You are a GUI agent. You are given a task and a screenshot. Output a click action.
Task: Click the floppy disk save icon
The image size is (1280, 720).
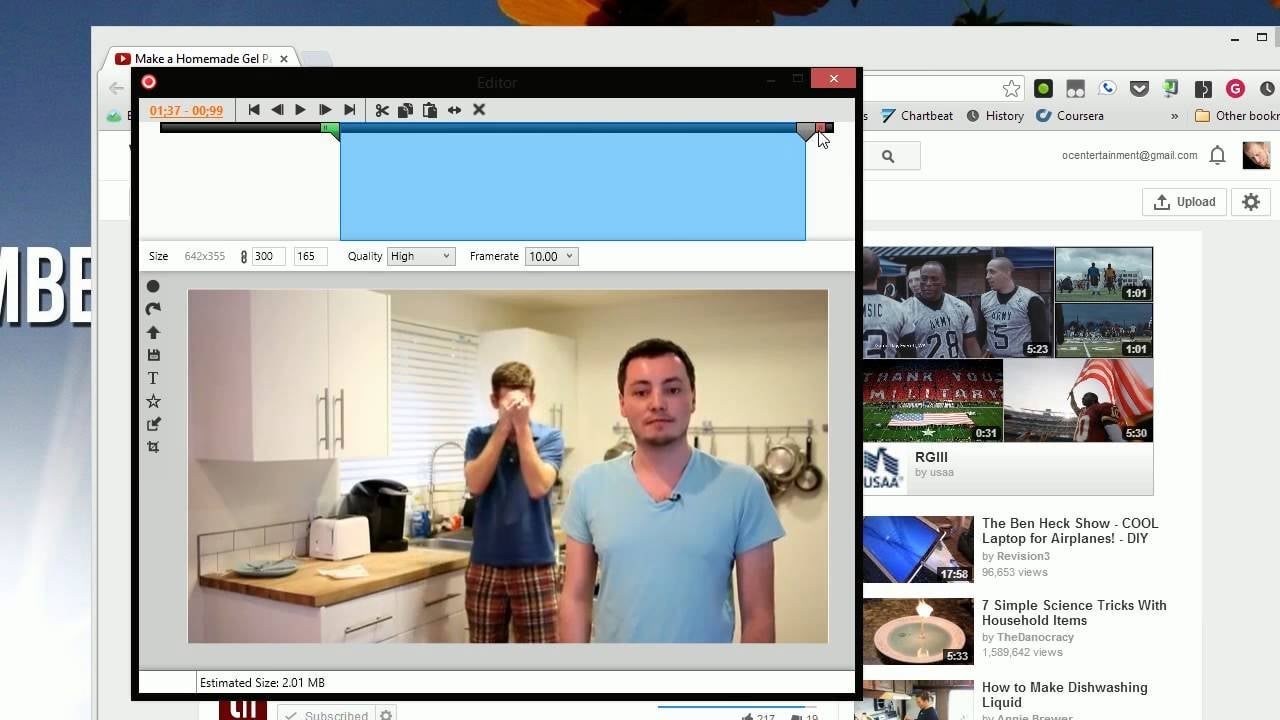pos(153,355)
